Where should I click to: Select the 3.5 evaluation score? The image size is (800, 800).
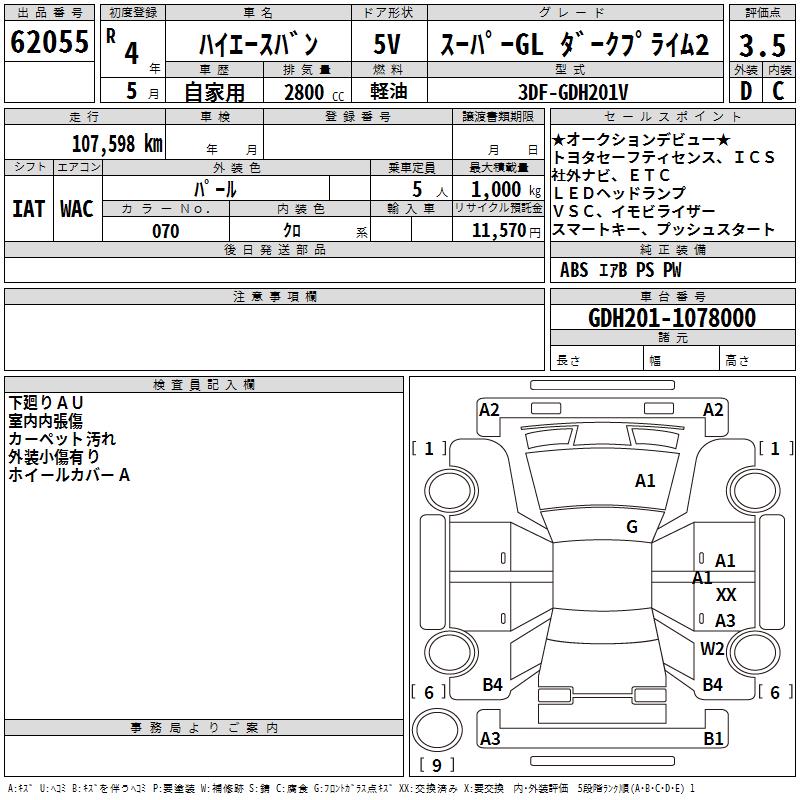762,45
